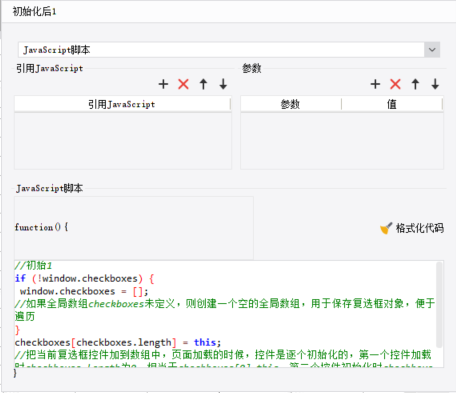
Task: Click inside the empty 参数 table area
Action: pos(342,141)
